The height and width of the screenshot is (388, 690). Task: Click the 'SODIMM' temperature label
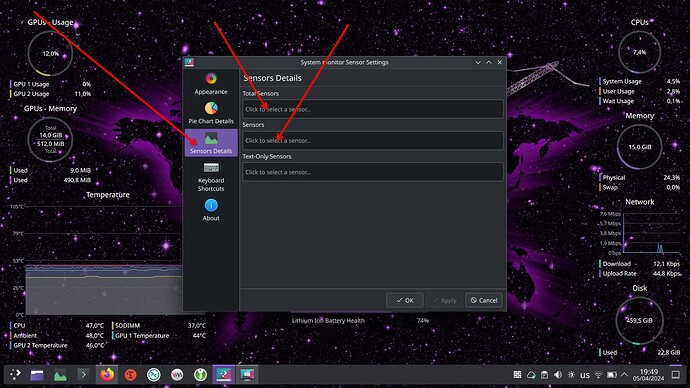(127, 326)
